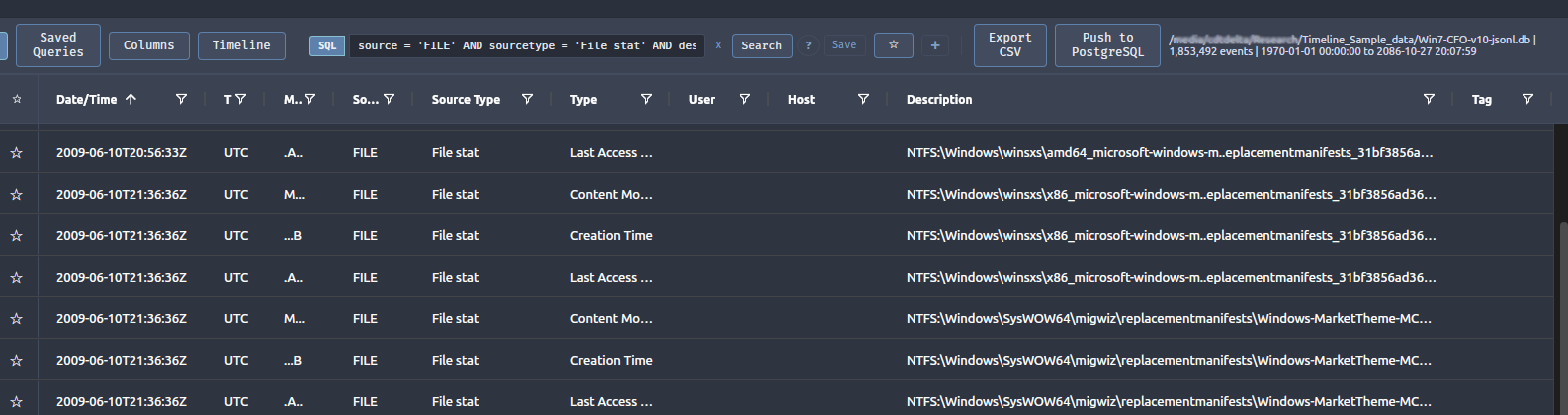Screen dimensions: 1568x415
Task: Open the Host column filter dropdown
Action: tap(863, 99)
